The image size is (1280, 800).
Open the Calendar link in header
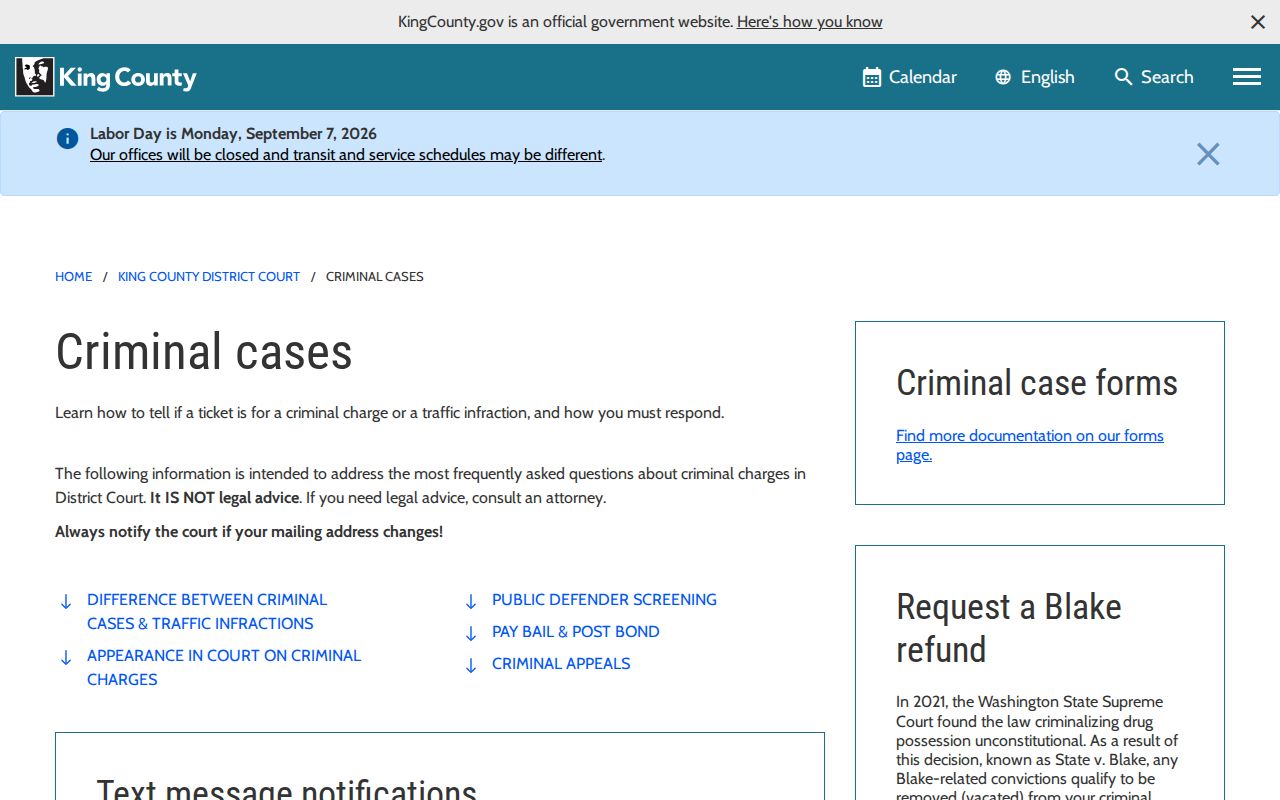(910, 77)
